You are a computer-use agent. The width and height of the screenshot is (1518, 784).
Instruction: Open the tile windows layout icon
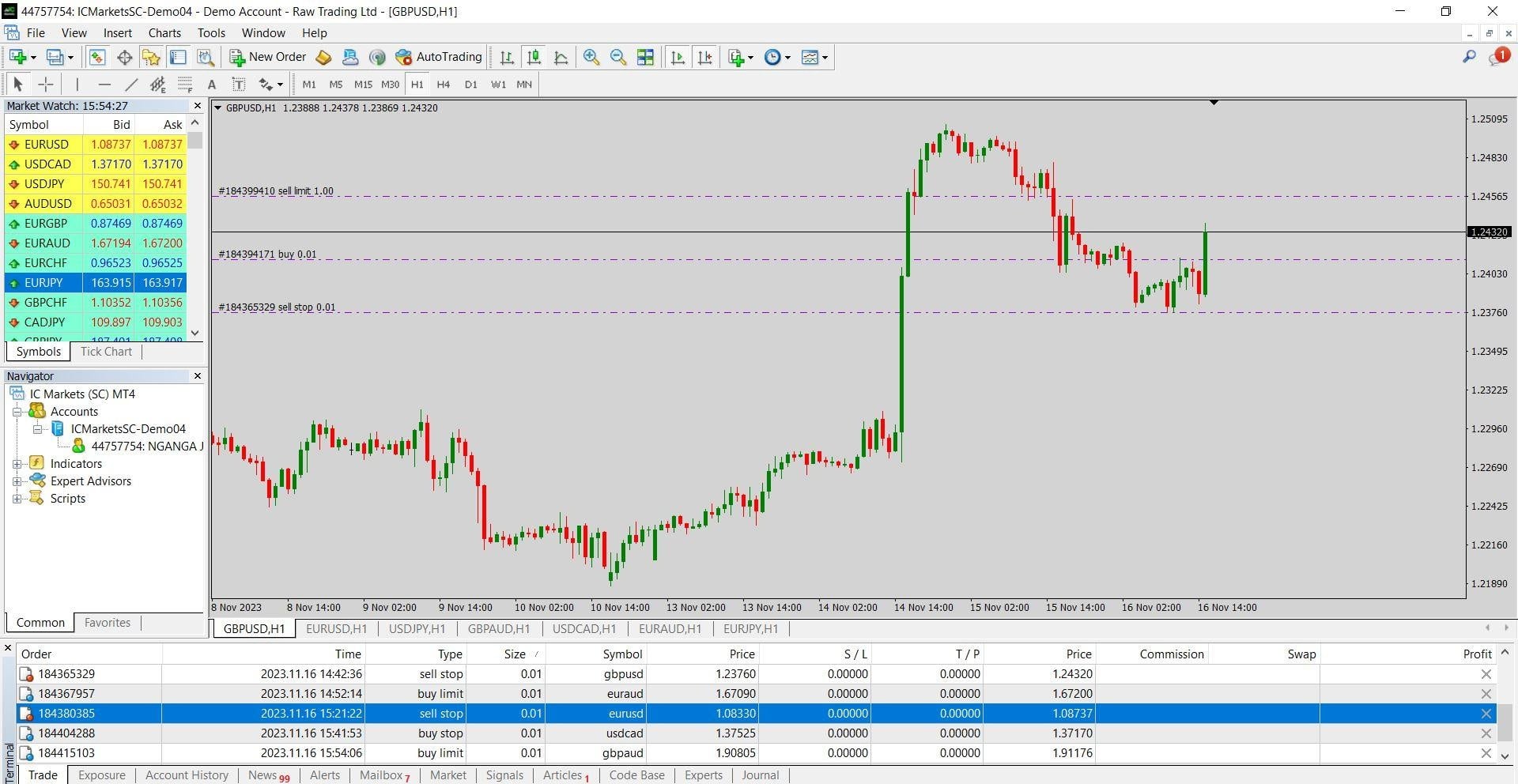coord(645,57)
